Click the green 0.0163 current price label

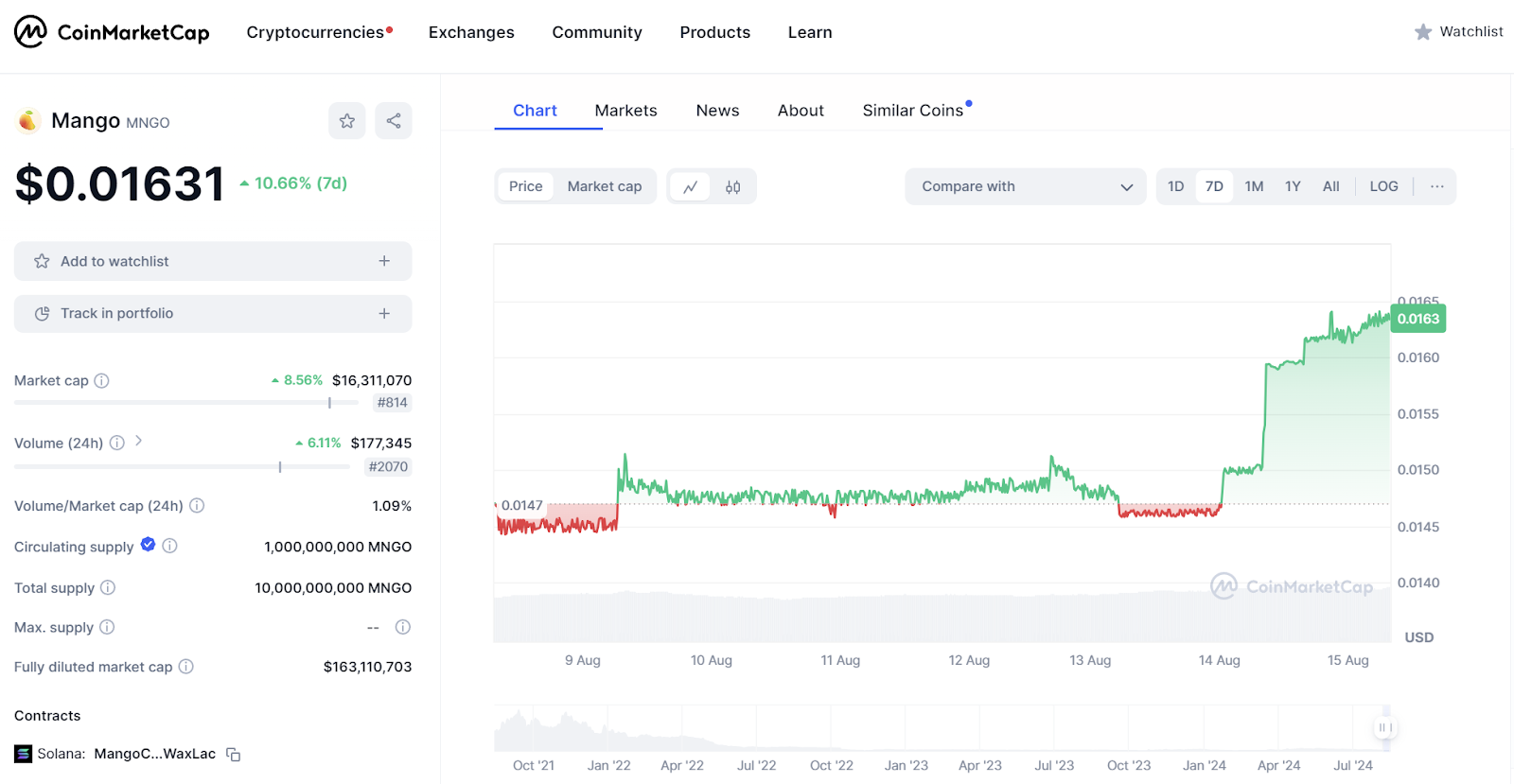[1417, 319]
